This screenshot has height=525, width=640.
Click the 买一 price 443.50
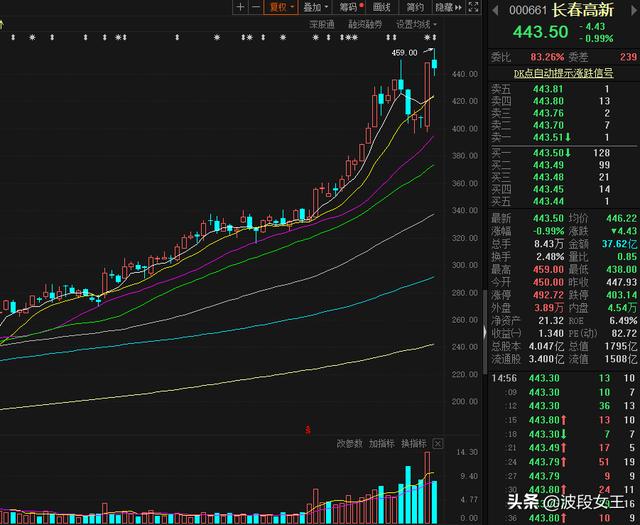548,153
